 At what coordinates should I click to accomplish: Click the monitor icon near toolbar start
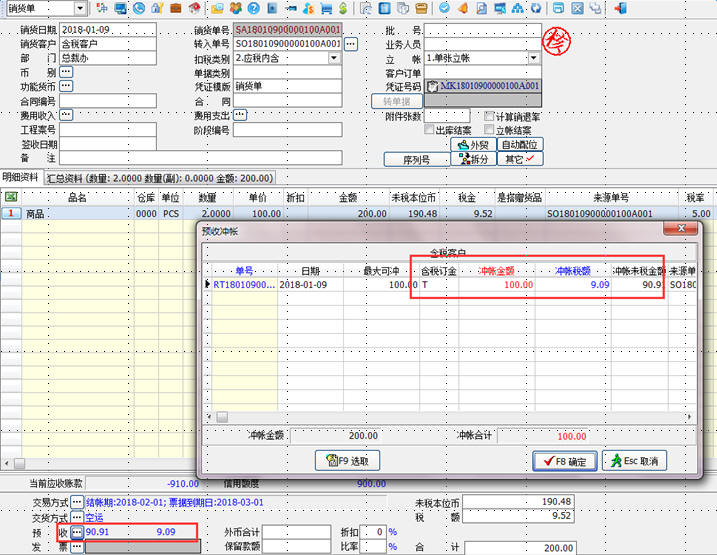click(121, 8)
